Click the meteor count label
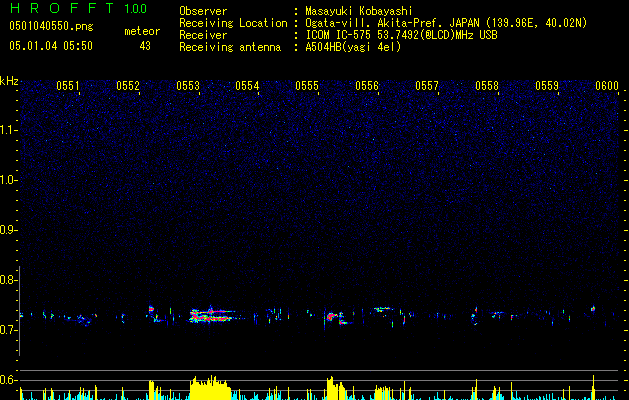This screenshot has height=400, width=629. tap(142, 31)
